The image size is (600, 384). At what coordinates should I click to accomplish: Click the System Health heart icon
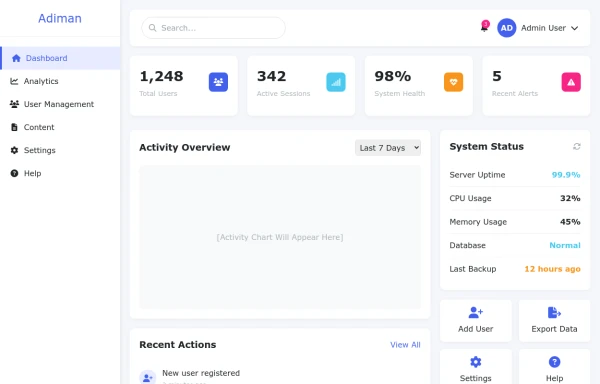[453, 82]
